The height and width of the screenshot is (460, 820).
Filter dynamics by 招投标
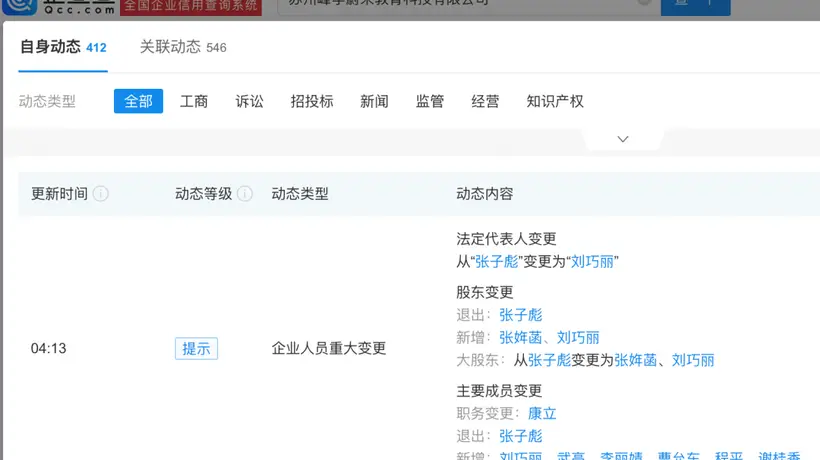point(312,101)
